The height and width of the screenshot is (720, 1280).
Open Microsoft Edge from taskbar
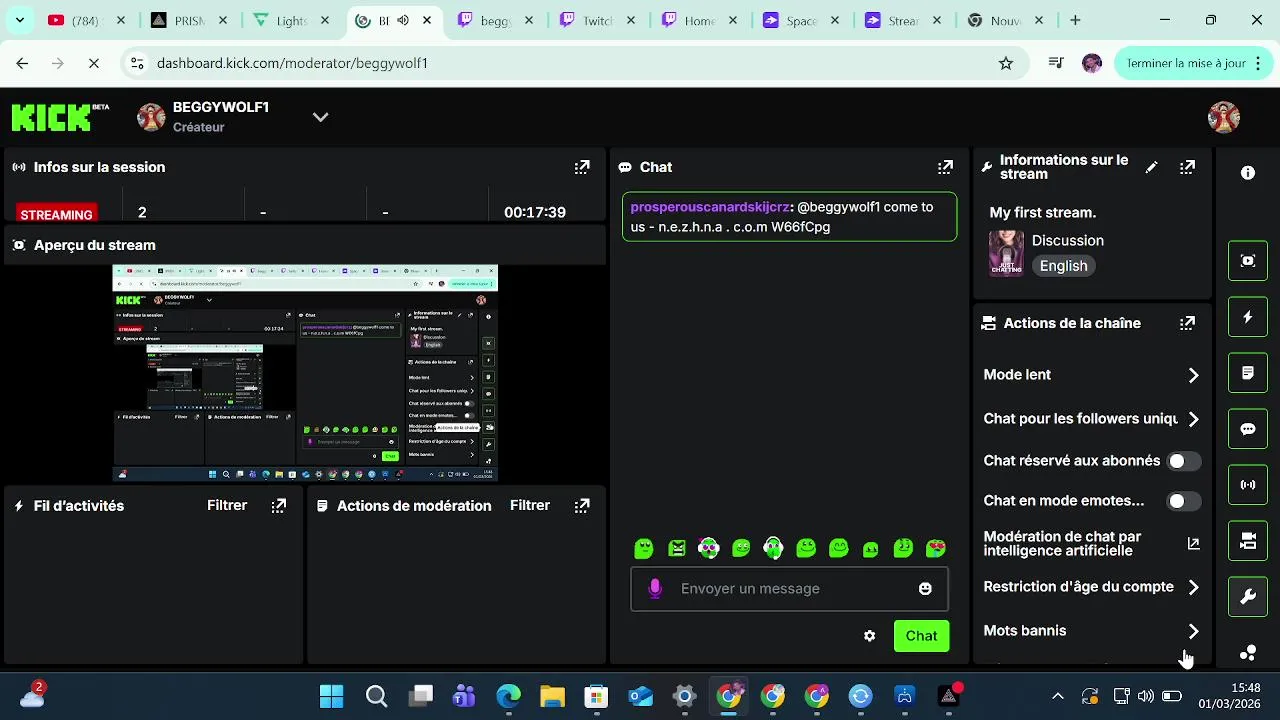[x=508, y=696]
